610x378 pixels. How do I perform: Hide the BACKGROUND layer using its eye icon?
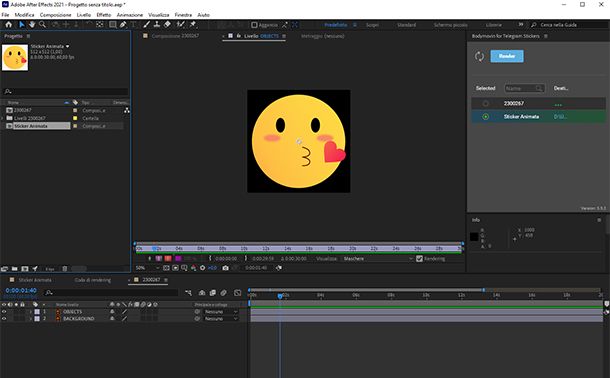(4, 318)
